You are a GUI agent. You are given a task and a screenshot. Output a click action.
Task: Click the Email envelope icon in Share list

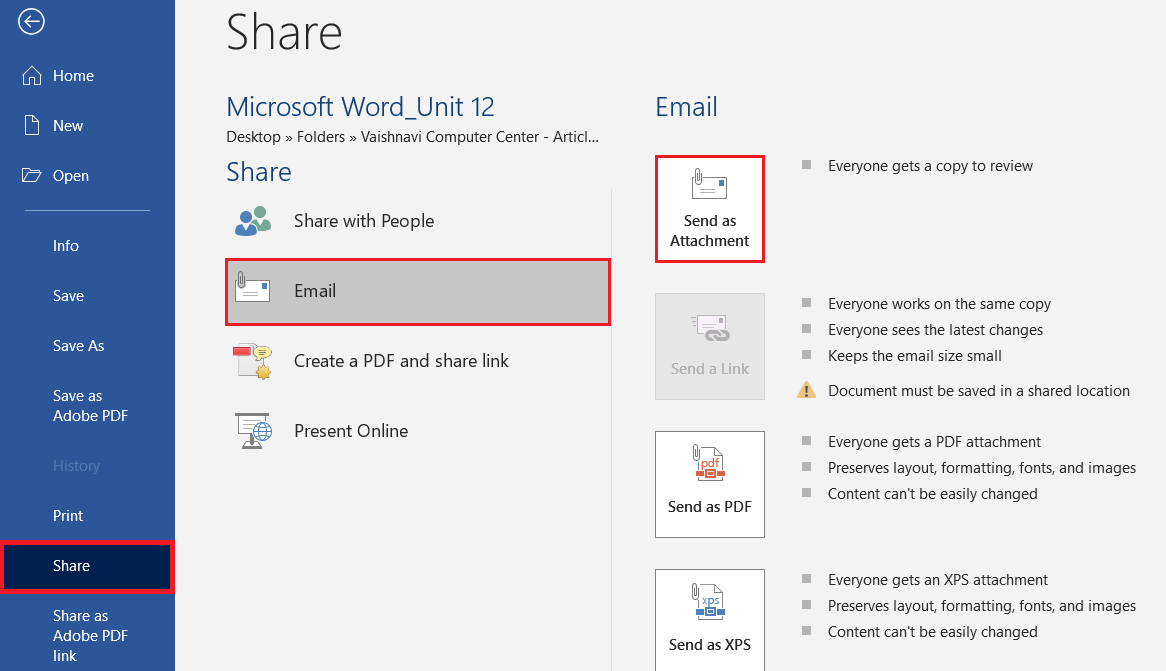coord(252,287)
